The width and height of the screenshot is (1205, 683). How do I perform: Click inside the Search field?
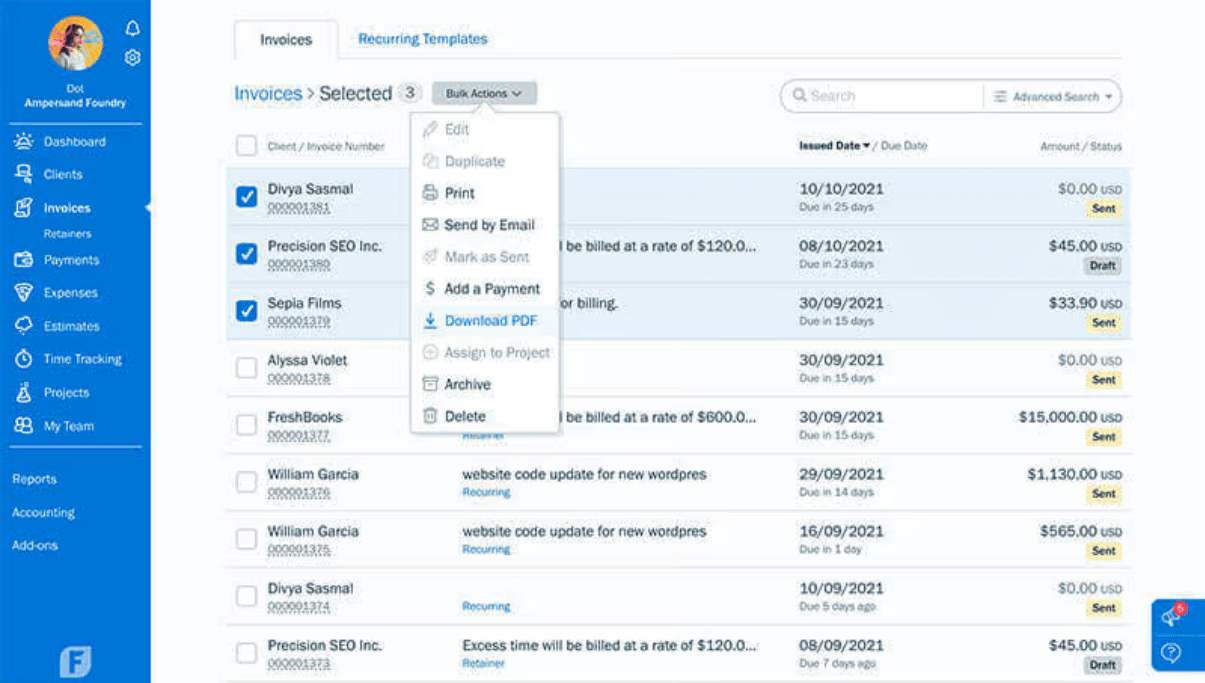click(880, 96)
